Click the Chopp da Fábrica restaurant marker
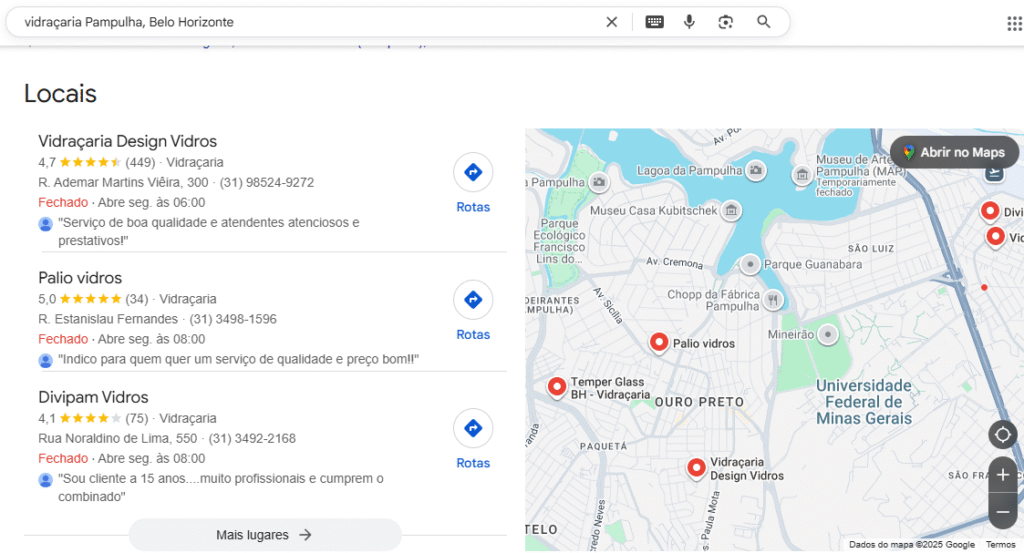Viewport: 1024px width, 553px height. point(773,300)
